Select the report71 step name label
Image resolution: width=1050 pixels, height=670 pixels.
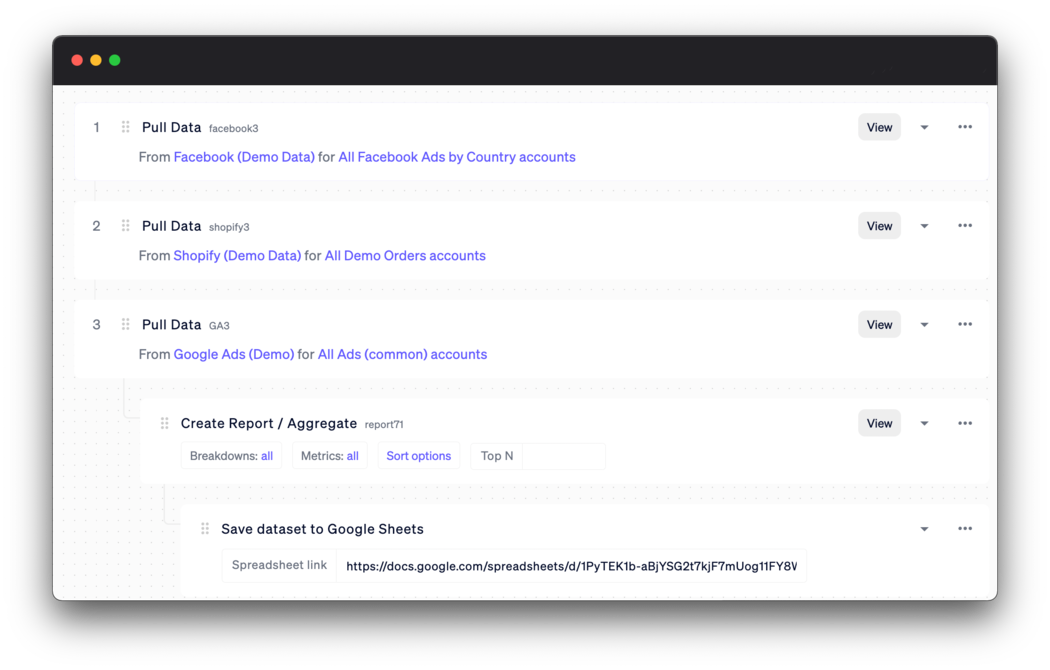tap(384, 424)
